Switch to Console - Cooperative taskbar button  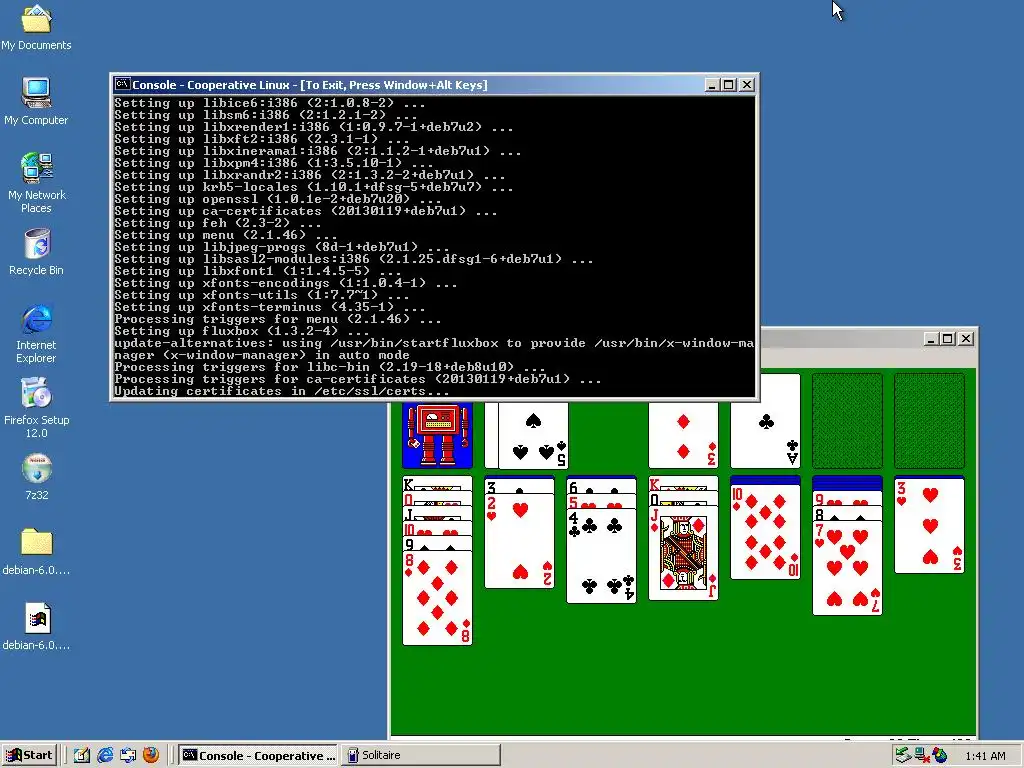coord(258,755)
